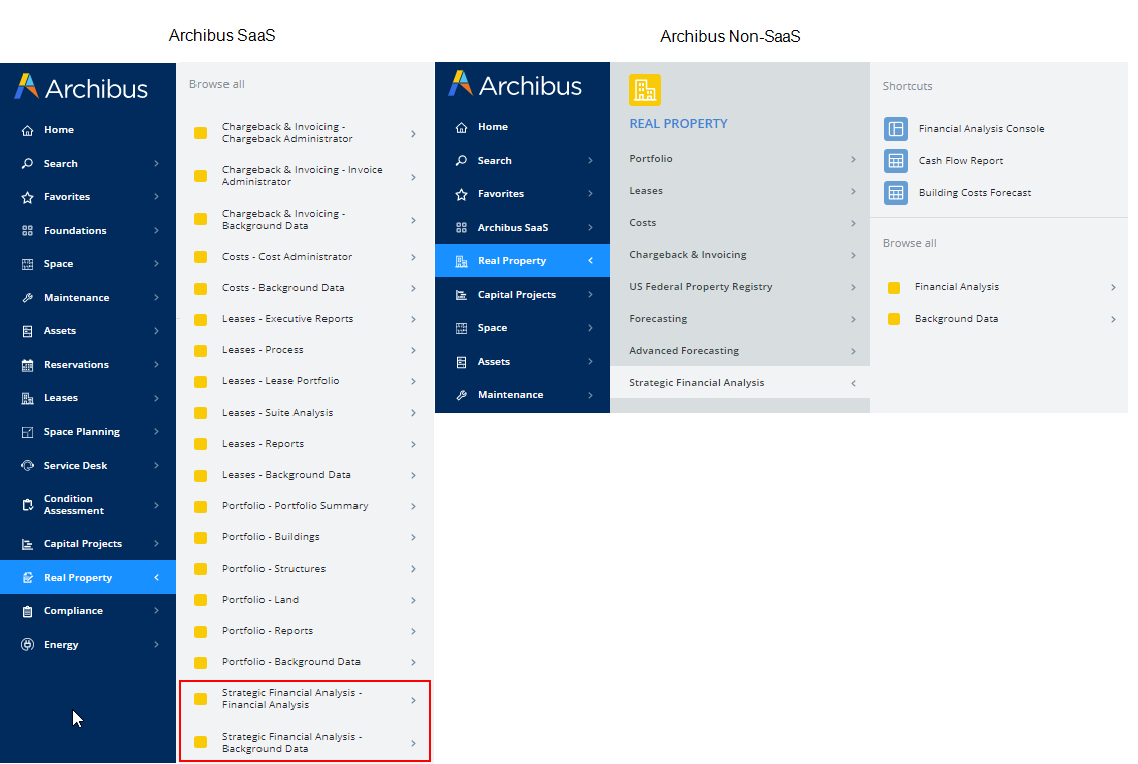
Task: Click the Condition Assessment clipboard icon
Action: pyautogui.click(x=28, y=505)
